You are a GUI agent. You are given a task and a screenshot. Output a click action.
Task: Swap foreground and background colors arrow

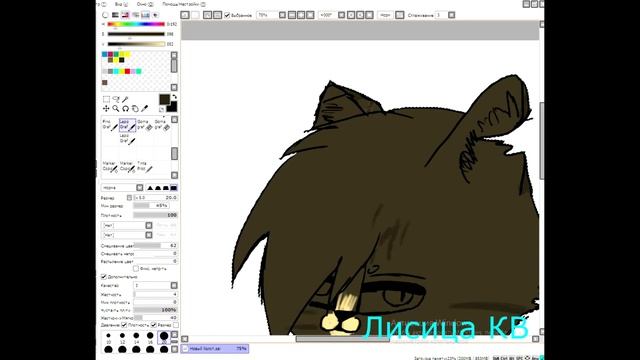tap(174, 97)
